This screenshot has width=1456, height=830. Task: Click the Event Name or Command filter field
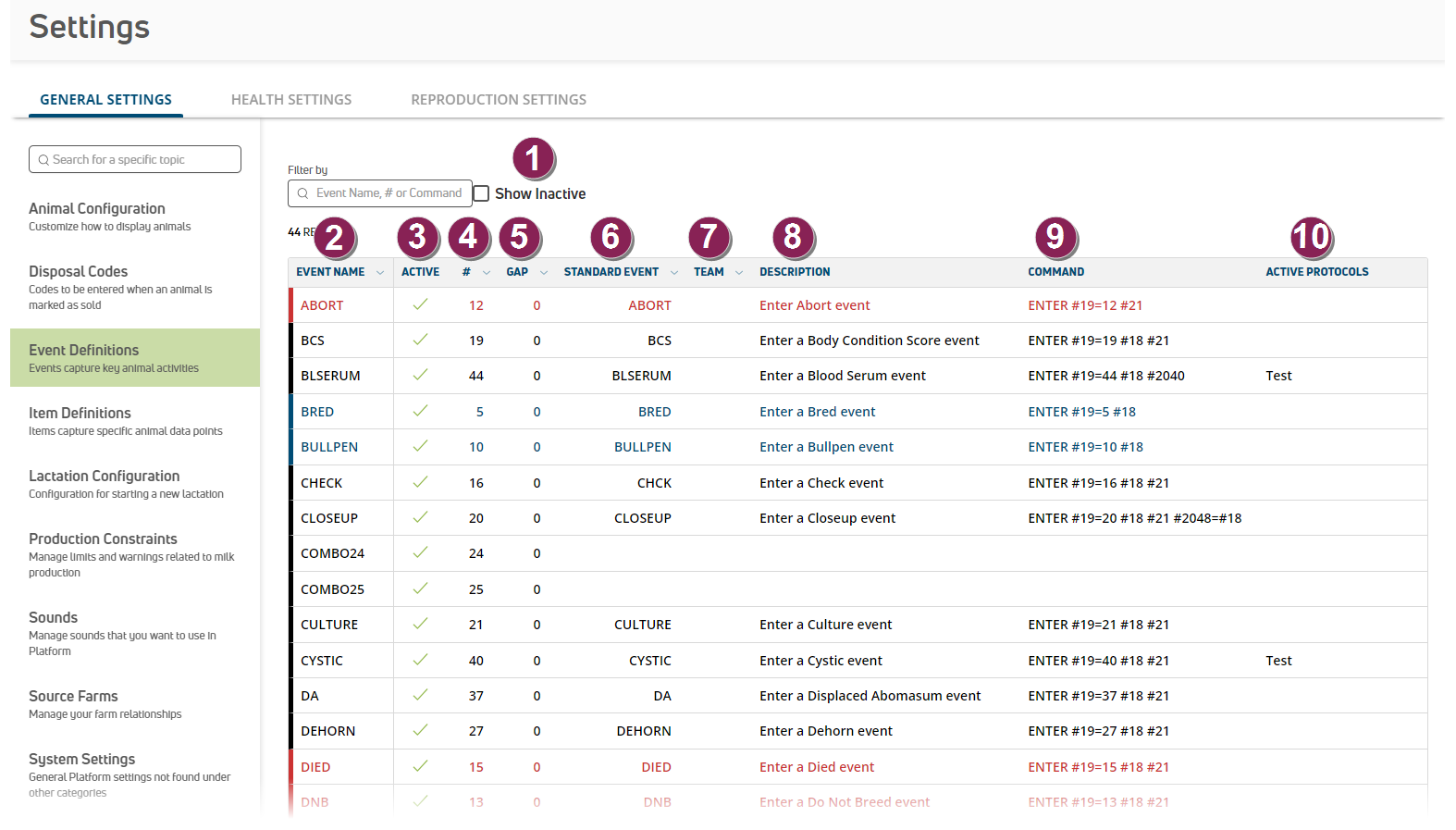point(389,193)
